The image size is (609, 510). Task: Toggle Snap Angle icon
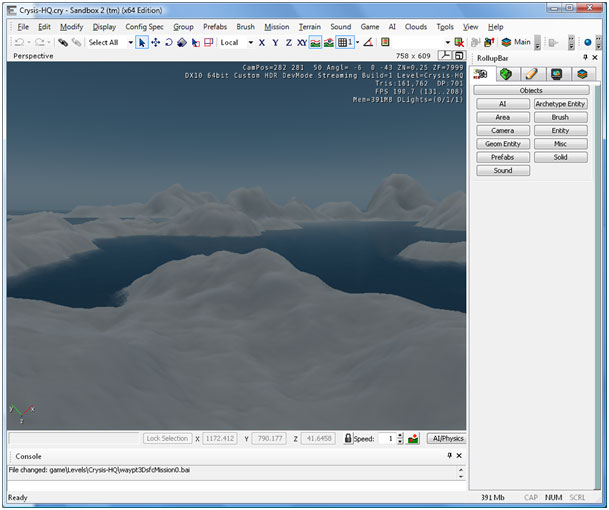(x=368, y=42)
